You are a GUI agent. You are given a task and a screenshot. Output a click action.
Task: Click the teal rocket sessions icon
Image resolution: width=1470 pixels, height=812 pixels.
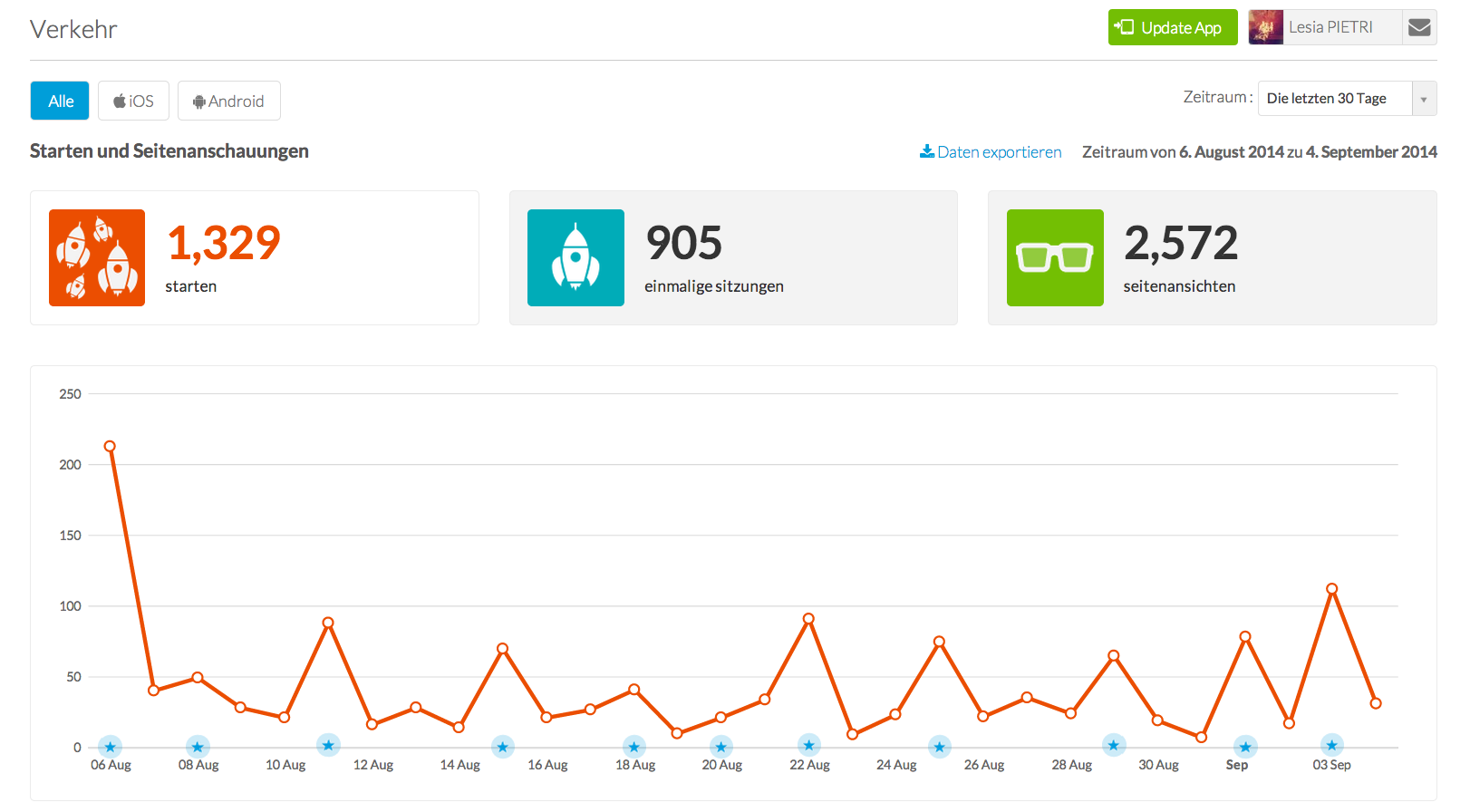click(x=575, y=258)
